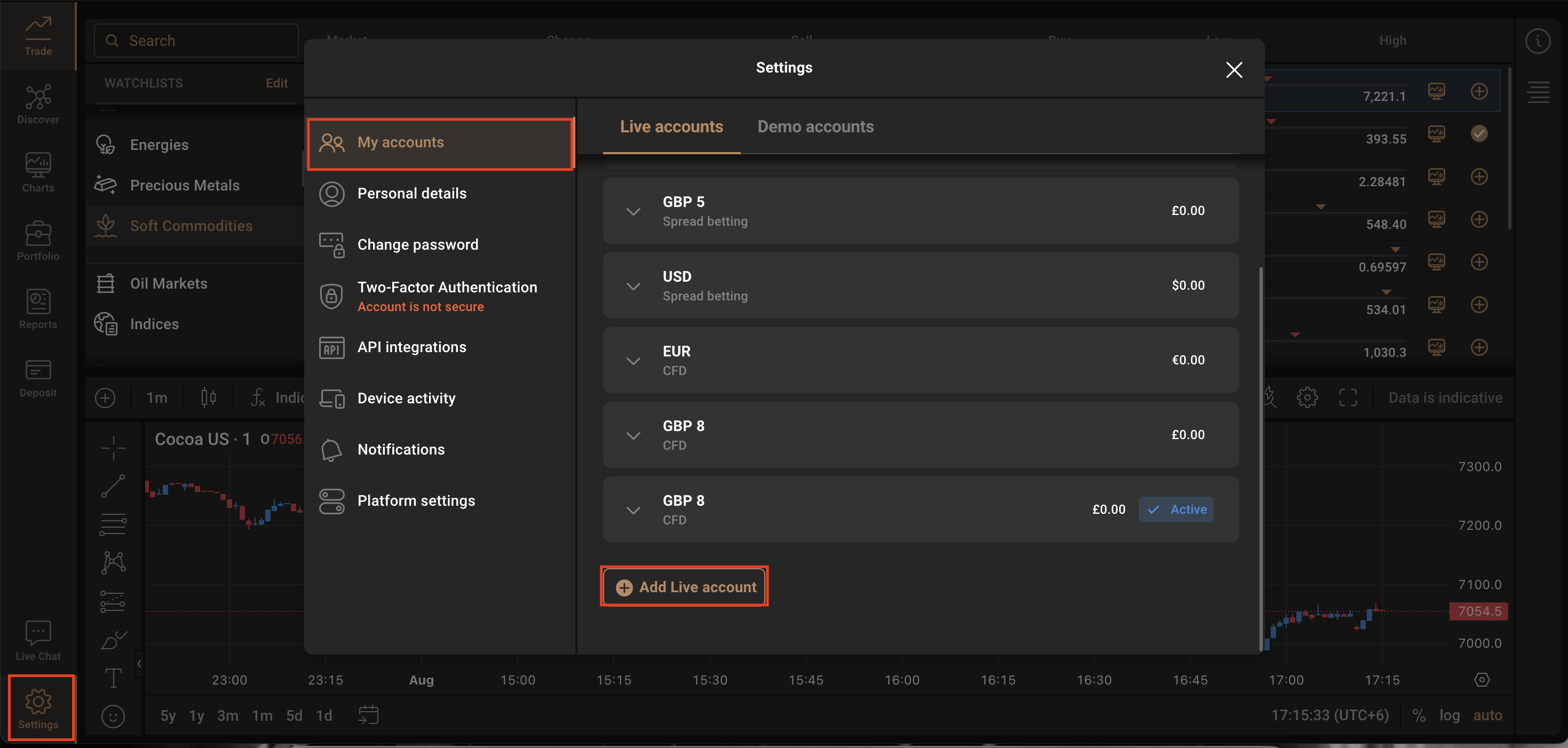Toggle the checked watchlist mark for 393.55 row
The width and height of the screenshot is (1568, 748).
coord(1479,133)
